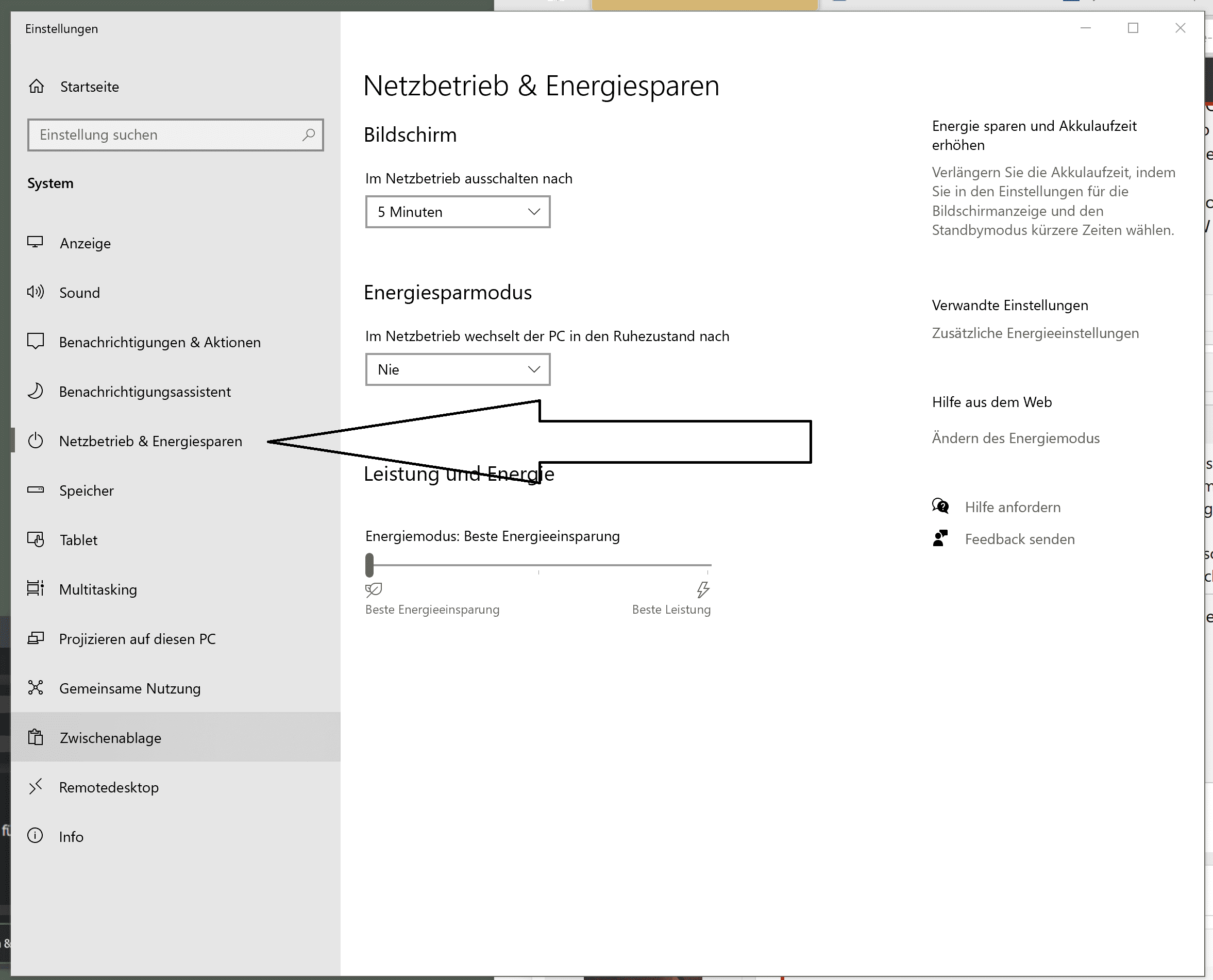
Task: Click the Benachrichtigungsassistent moon icon
Action: pyautogui.click(x=36, y=391)
